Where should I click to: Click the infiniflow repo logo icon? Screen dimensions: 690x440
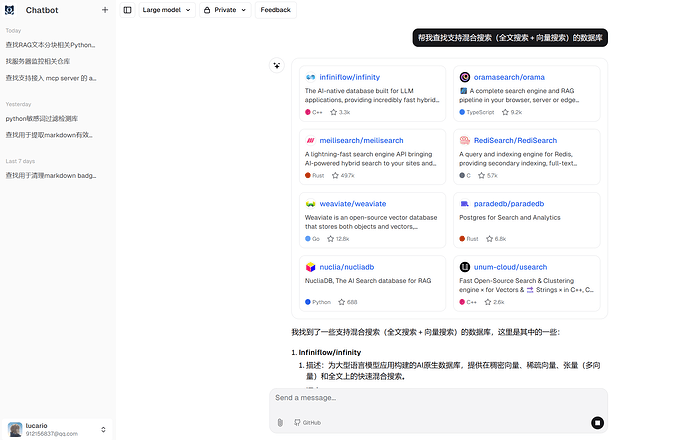310,77
